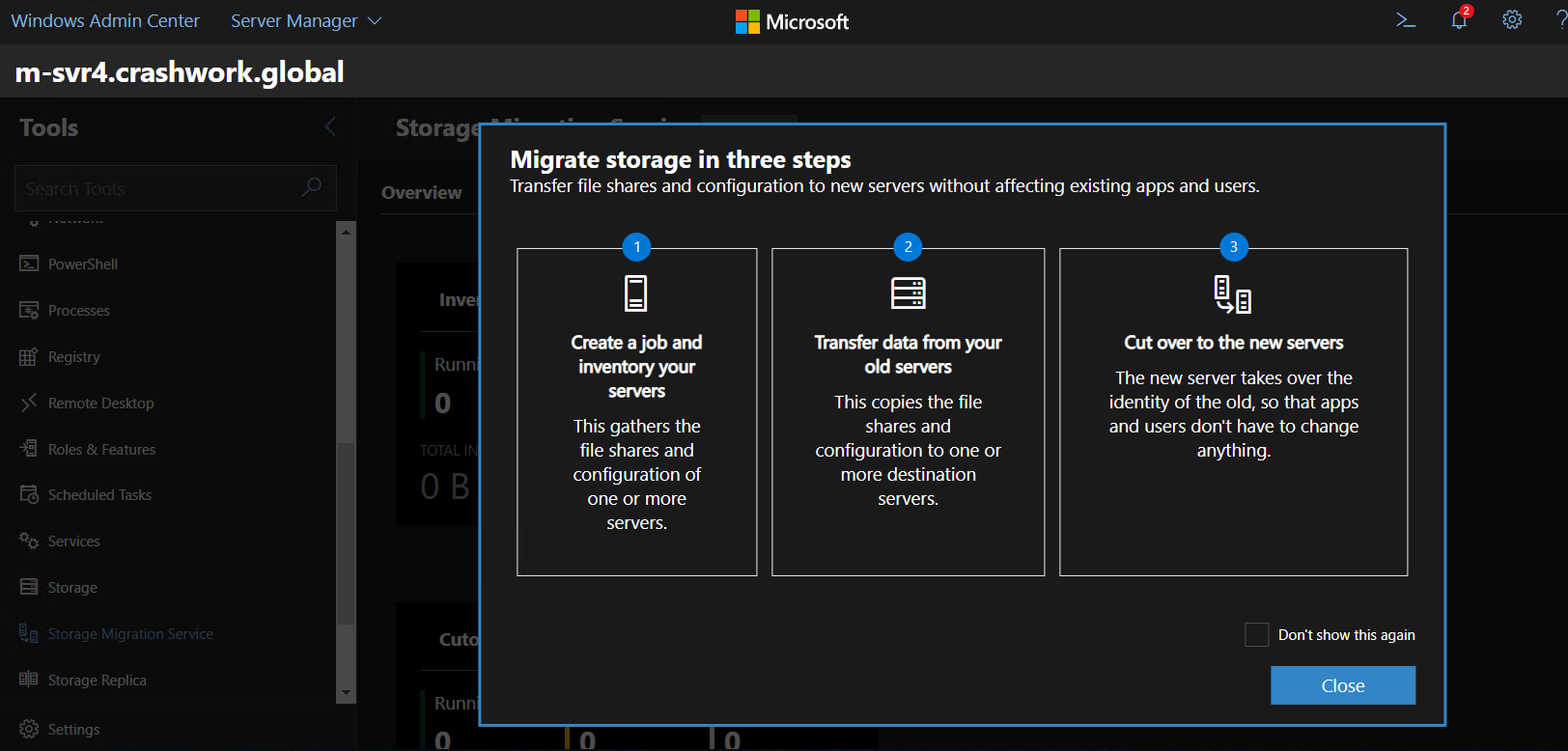Switch to the Overview tab
The image size is (1568, 751).
[421, 192]
